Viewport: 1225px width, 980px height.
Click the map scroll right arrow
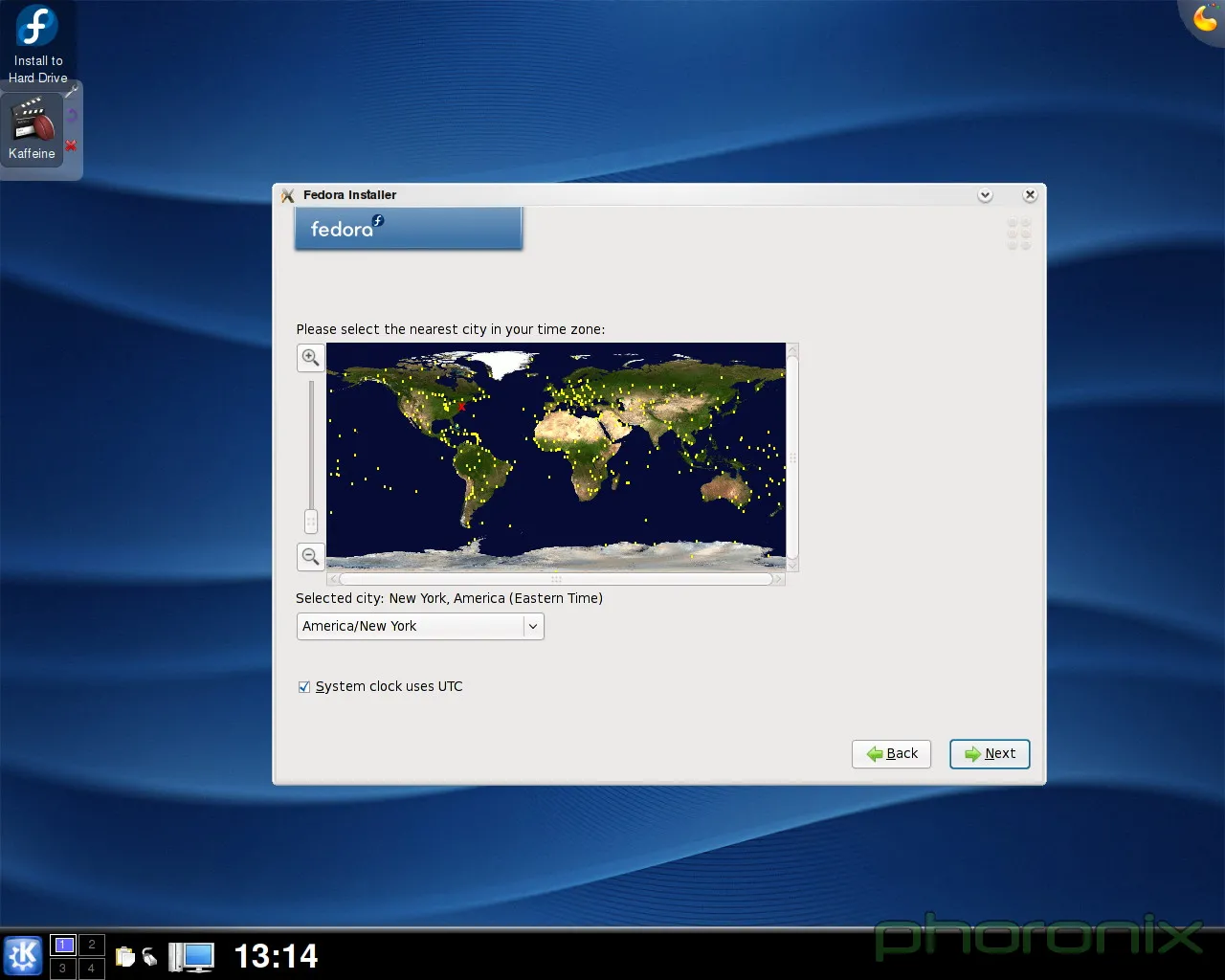779,579
